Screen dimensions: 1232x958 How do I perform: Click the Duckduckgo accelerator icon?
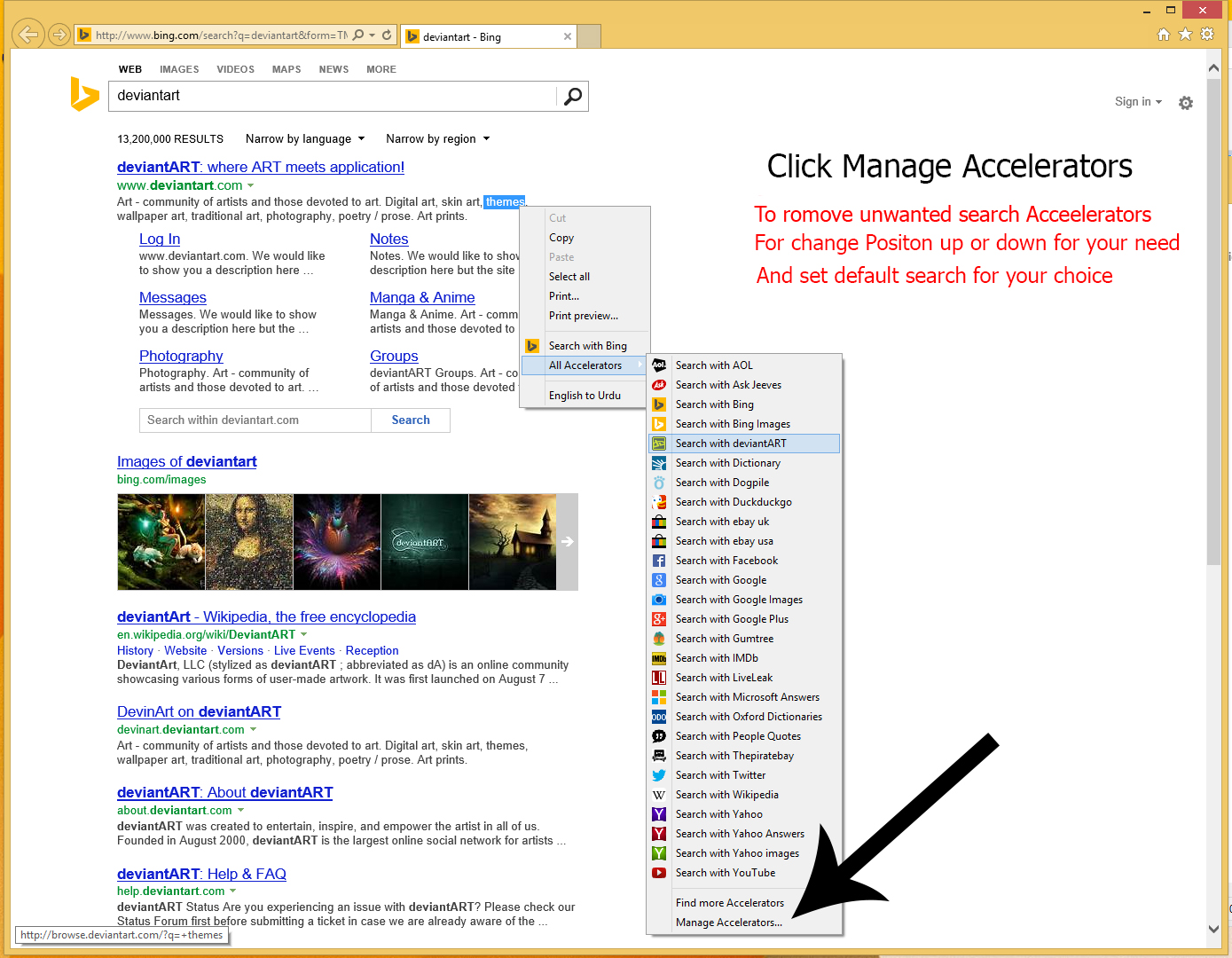[x=659, y=502]
